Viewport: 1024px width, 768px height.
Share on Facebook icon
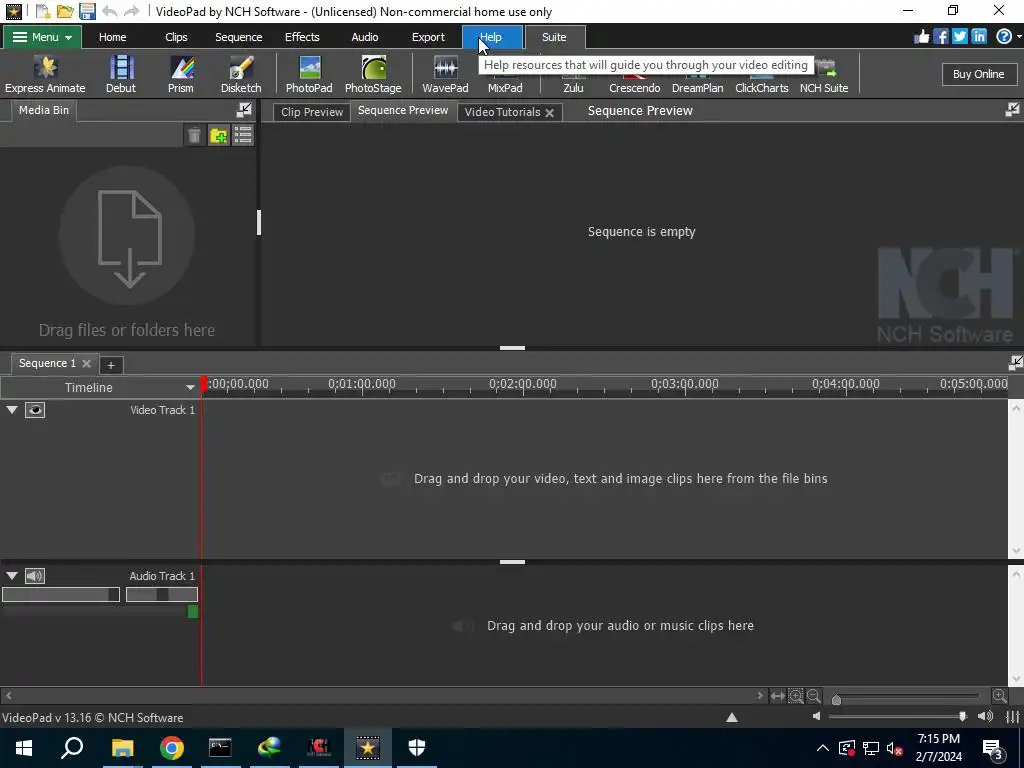click(x=940, y=37)
